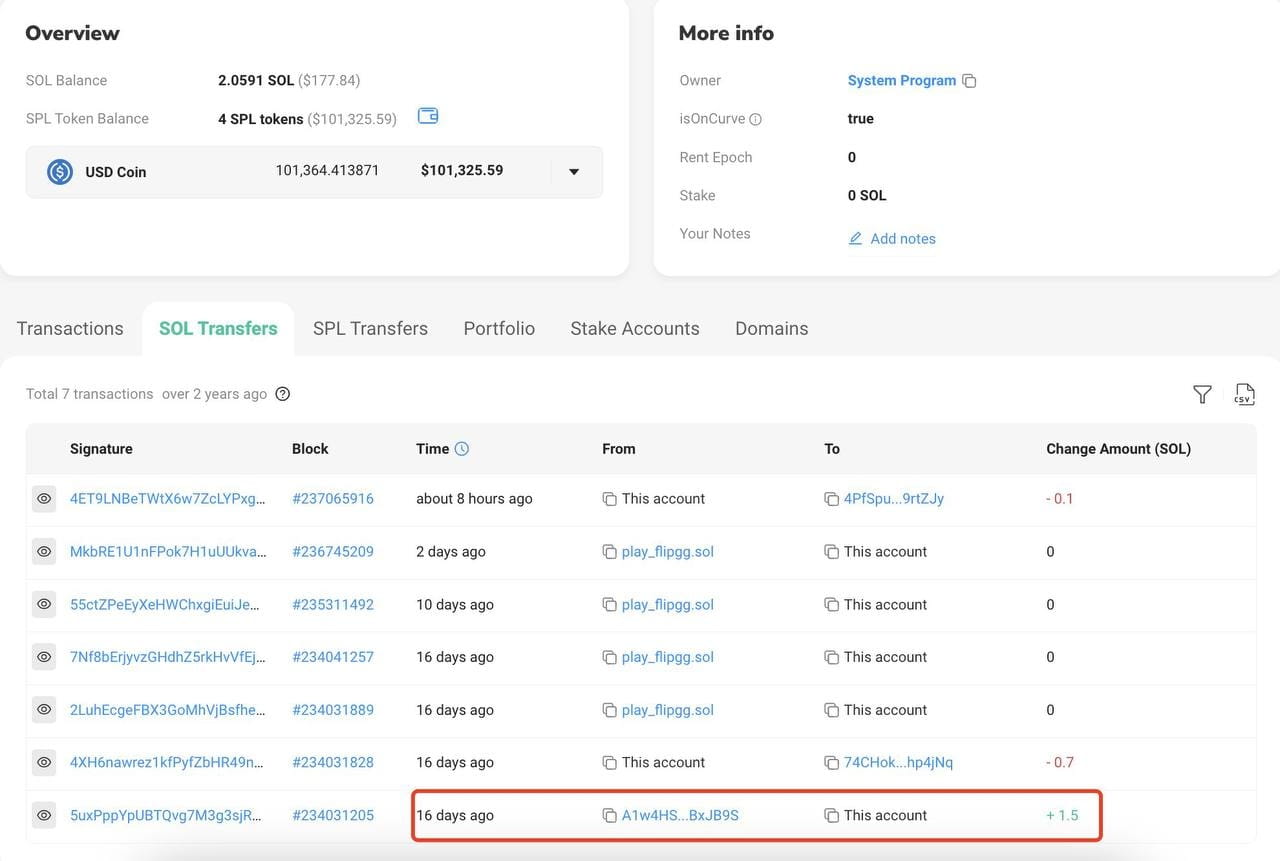Screen dimensions: 1280x861
Task: Copy play_flipgg.sol in the #236745209 row
Action: click(609, 552)
